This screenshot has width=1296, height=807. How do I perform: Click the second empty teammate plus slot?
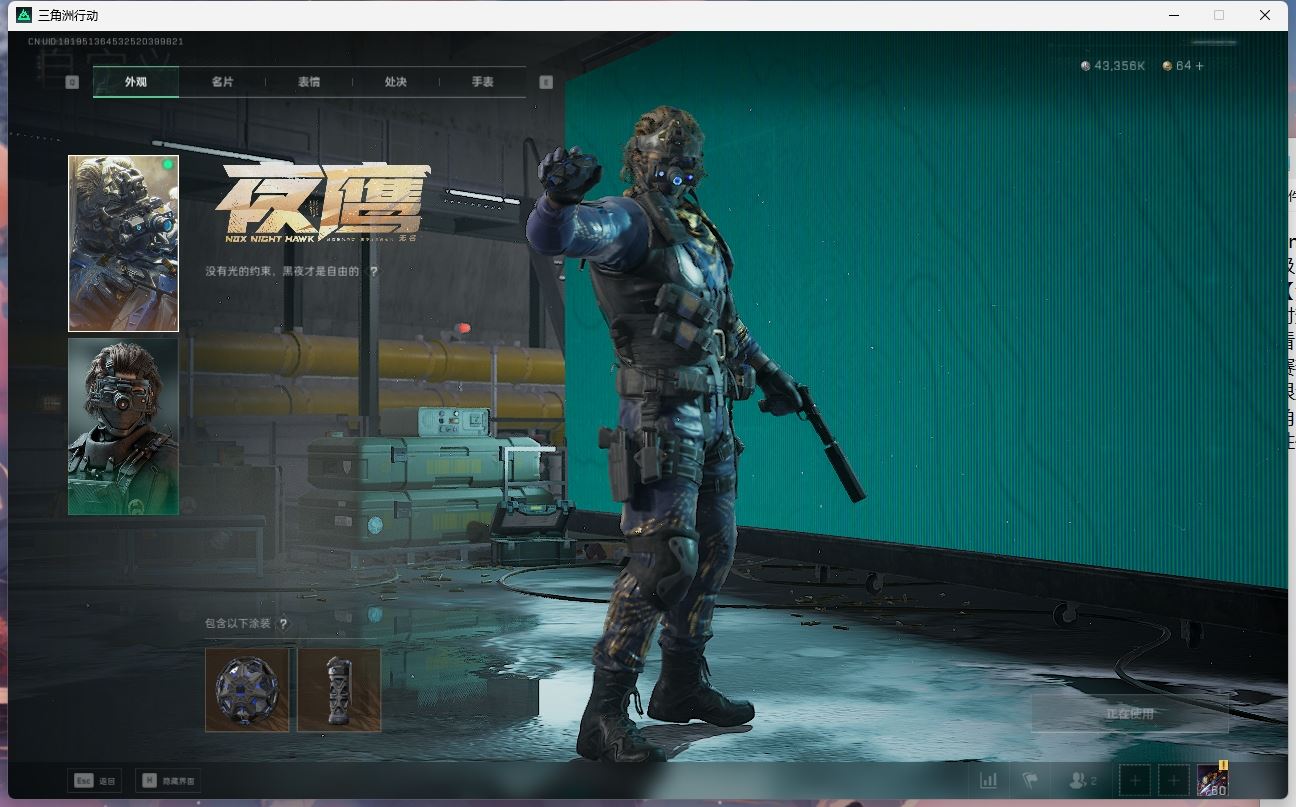pyautogui.click(x=1173, y=780)
